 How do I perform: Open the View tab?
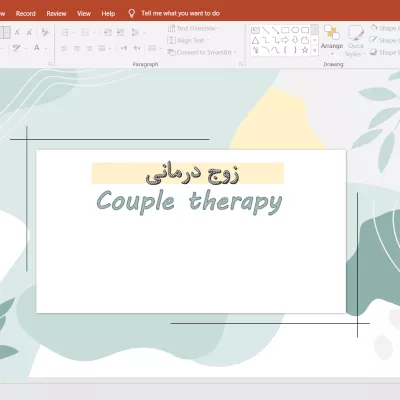(x=84, y=13)
